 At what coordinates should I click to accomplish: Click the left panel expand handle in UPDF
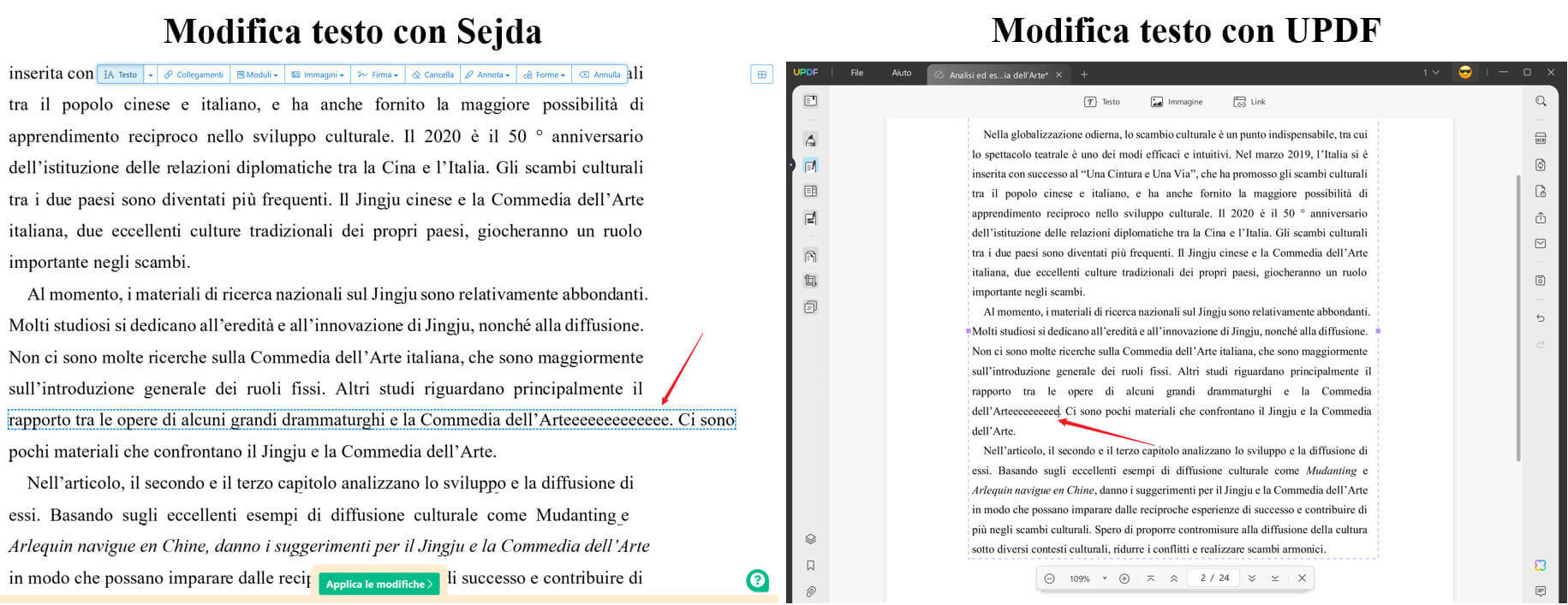point(790,164)
